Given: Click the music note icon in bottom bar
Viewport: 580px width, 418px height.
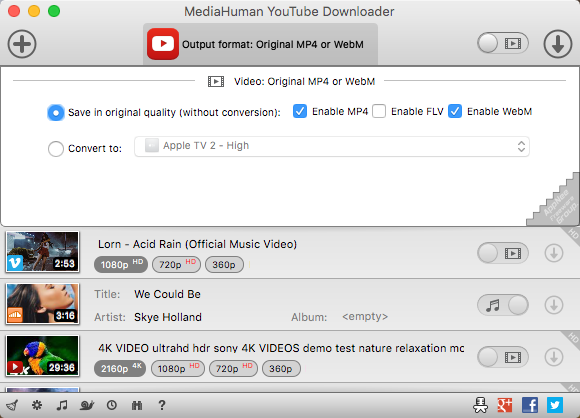Looking at the screenshot, I should point(62,405).
